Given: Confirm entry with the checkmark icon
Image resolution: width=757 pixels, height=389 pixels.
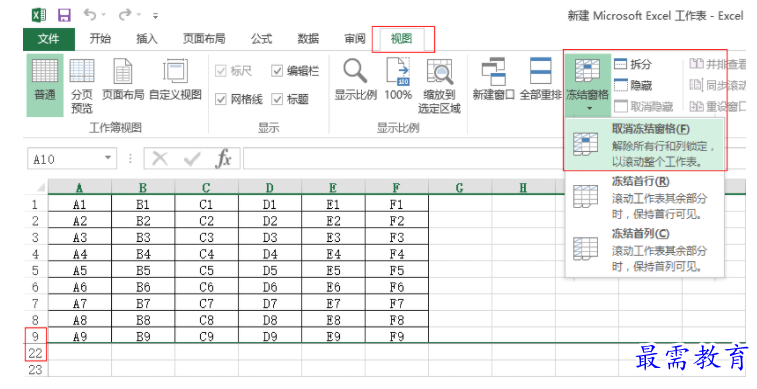Looking at the screenshot, I should click(192, 159).
